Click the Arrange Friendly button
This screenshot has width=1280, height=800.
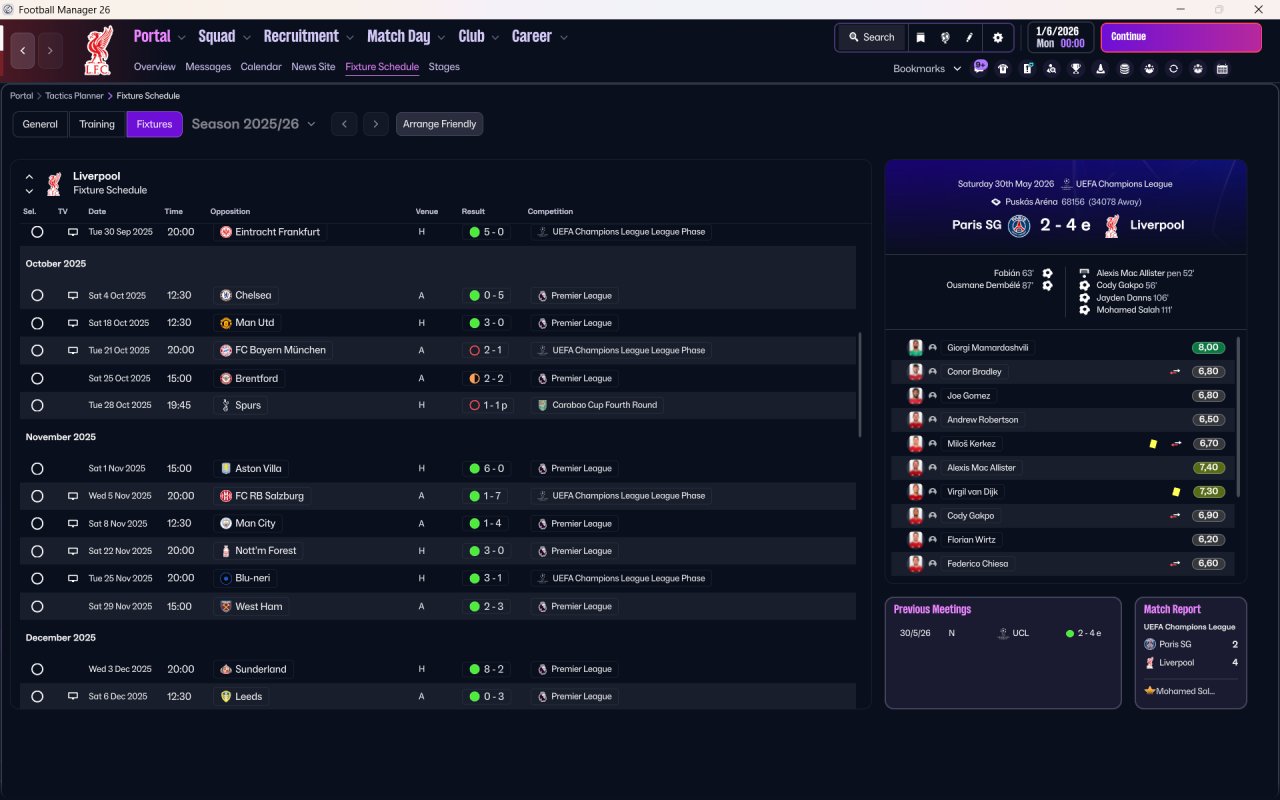tap(439, 124)
